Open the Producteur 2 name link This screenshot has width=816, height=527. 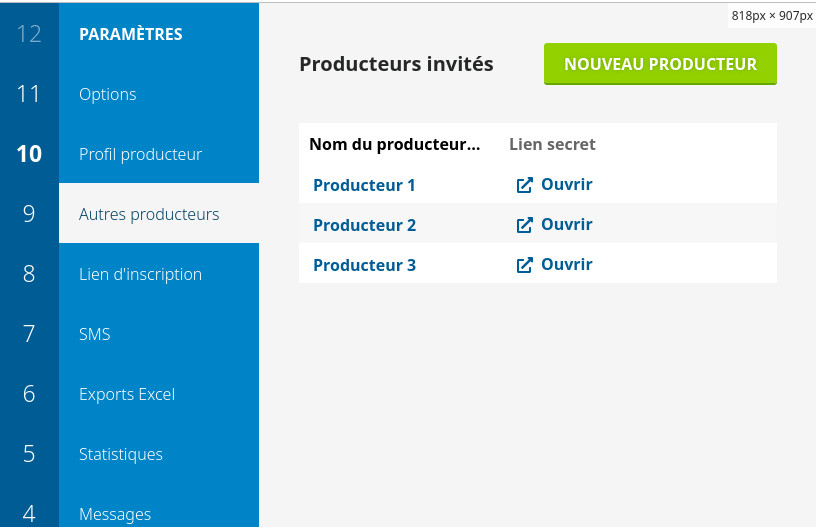pyautogui.click(x=364, y=225)
